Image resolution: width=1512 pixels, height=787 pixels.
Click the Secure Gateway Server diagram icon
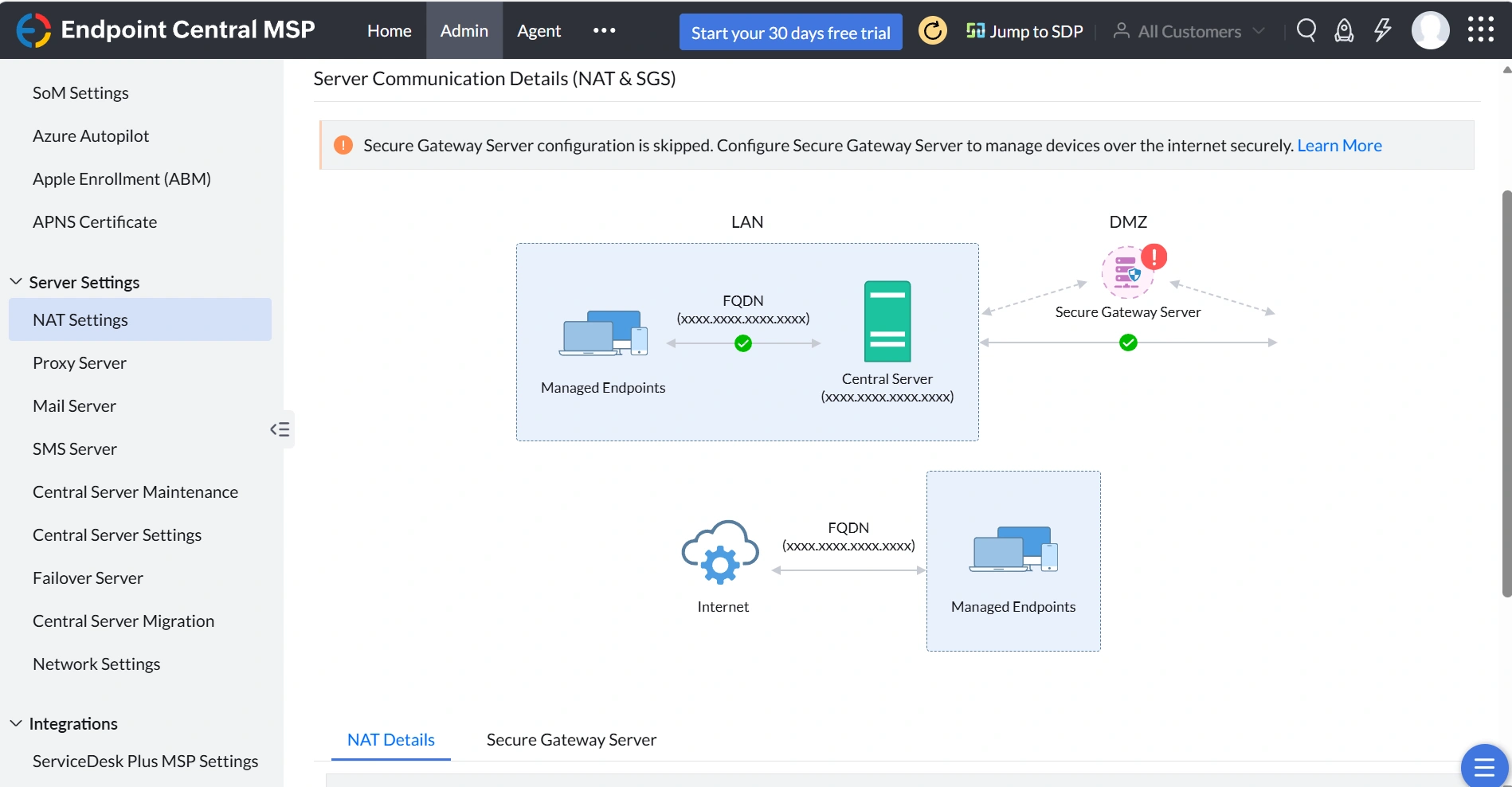(x=1127, y=272)
